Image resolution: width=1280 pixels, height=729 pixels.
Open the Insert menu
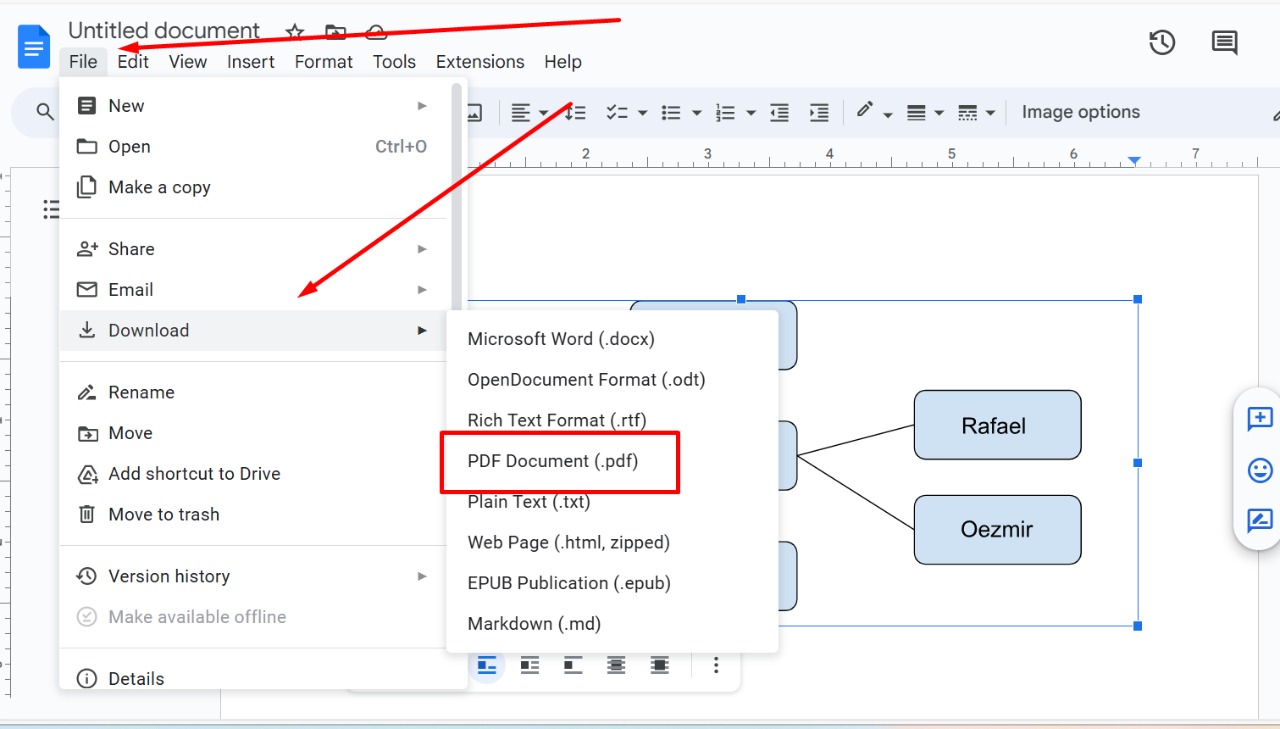click(251, 62)
